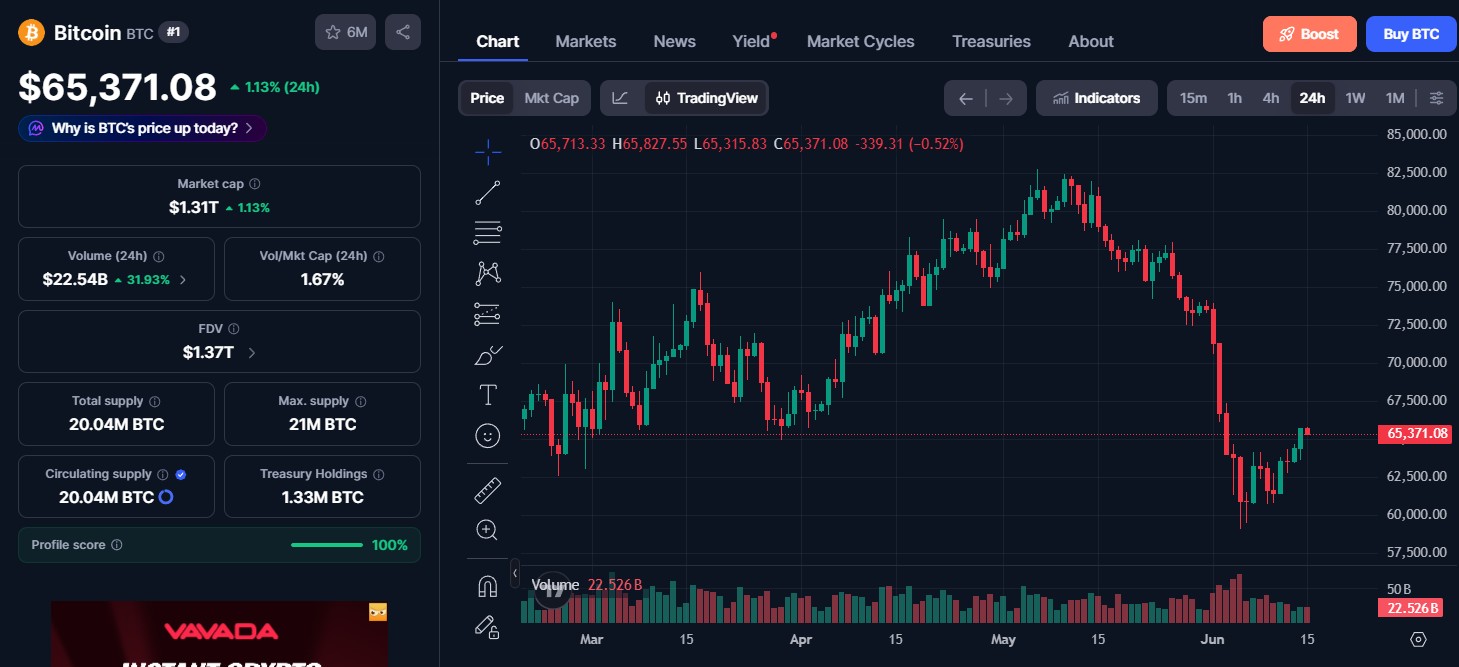Choose the XABCD pattern tool

pyautogui.click(x=488, y=273)
